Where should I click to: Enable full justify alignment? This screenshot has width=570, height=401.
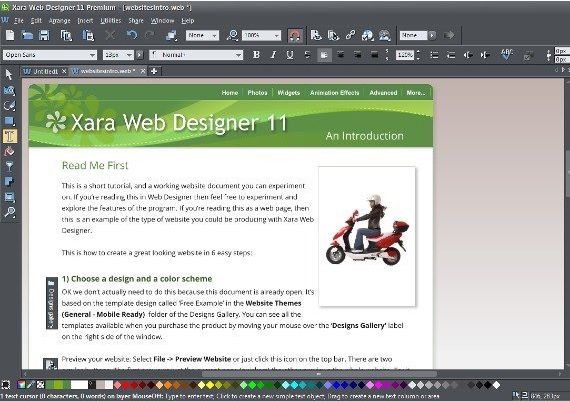pyautogui.click(x=374, y=55)
